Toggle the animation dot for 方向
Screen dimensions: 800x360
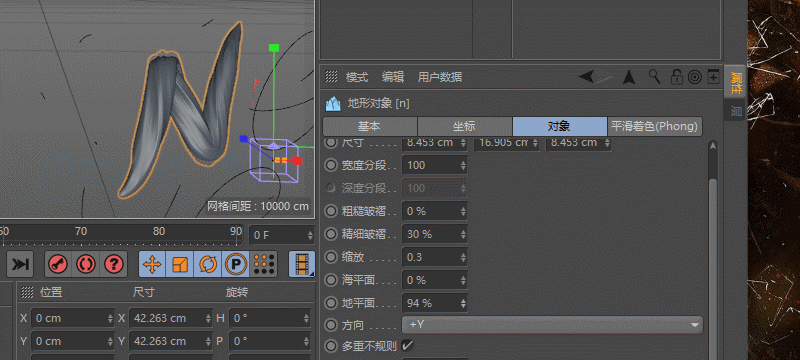[331, 325]
